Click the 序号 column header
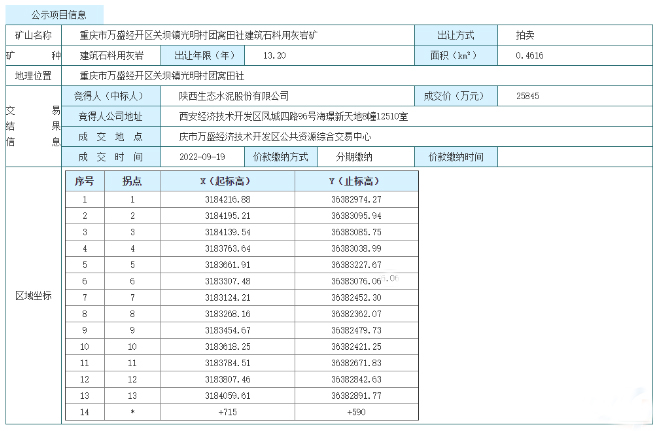Screen dimensions: 660x431 point(85,181)
